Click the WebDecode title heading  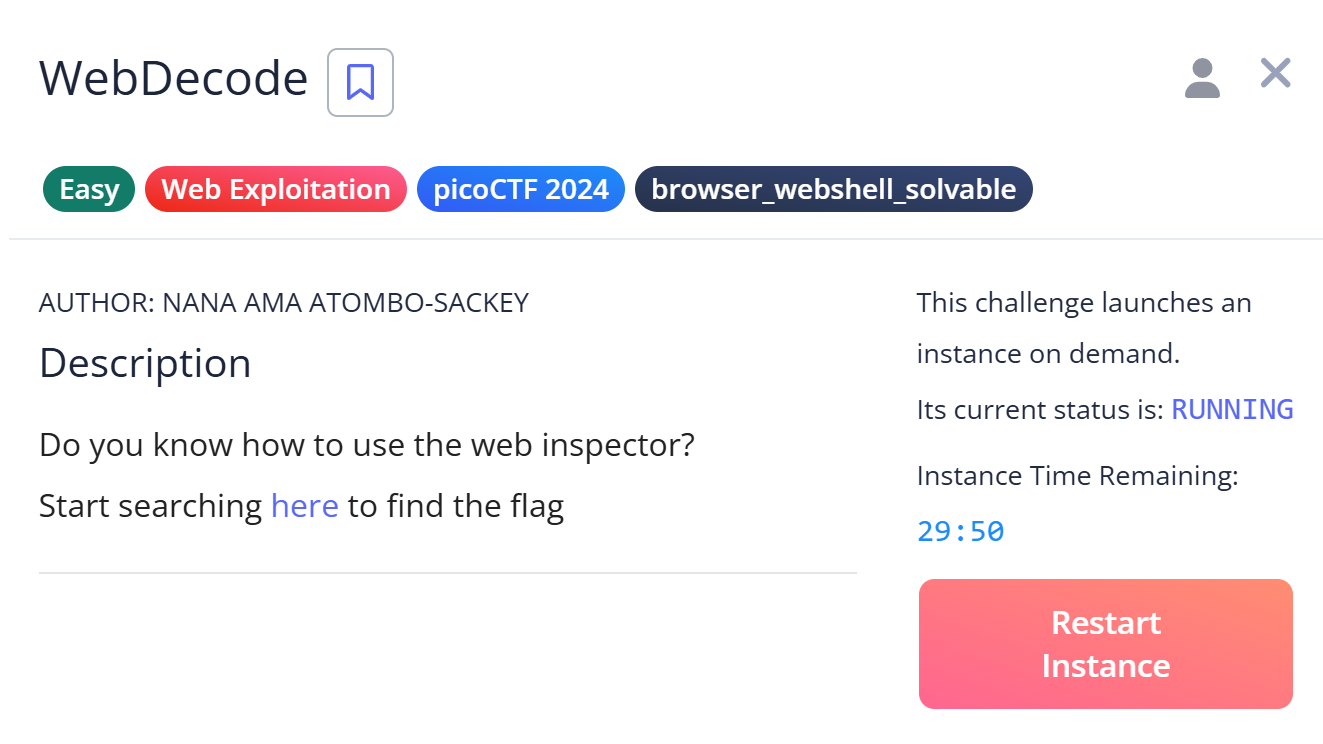pyautogui.click(x=173, y=79)
